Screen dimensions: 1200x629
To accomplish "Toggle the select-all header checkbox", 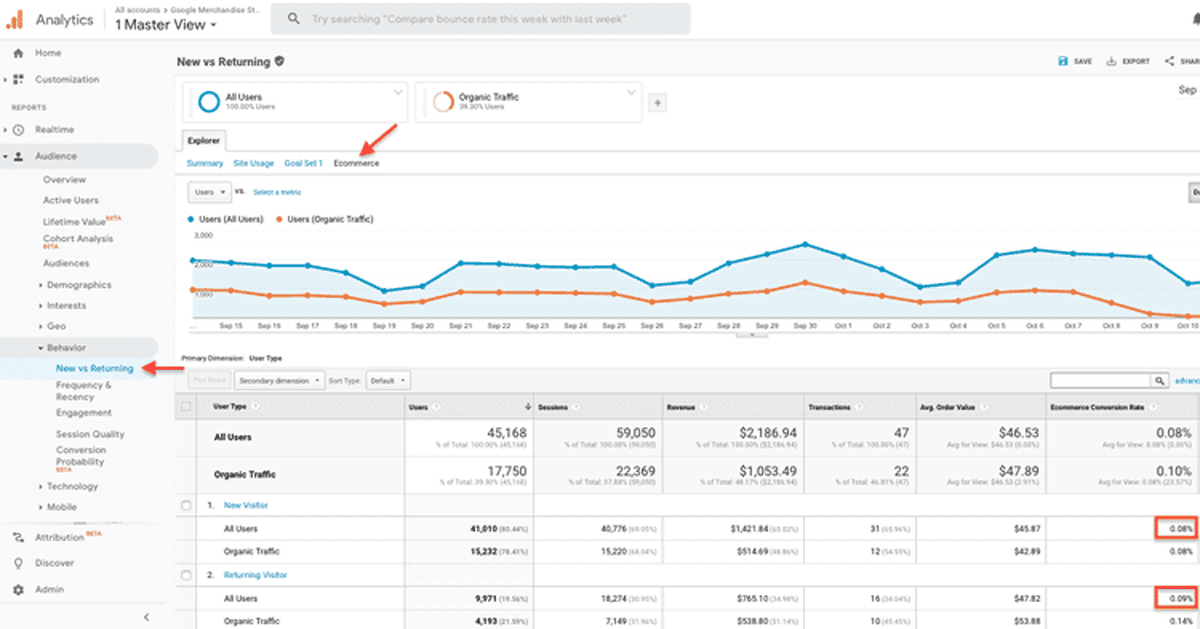I will [186, 407].
